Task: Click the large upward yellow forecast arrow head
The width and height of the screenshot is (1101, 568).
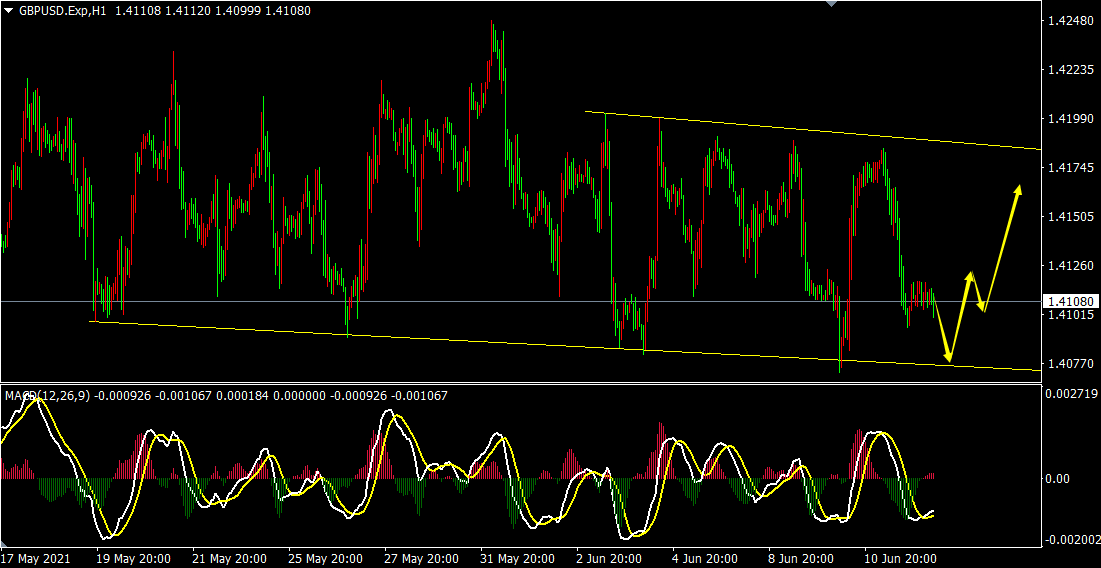Action: pos(1019,189)
